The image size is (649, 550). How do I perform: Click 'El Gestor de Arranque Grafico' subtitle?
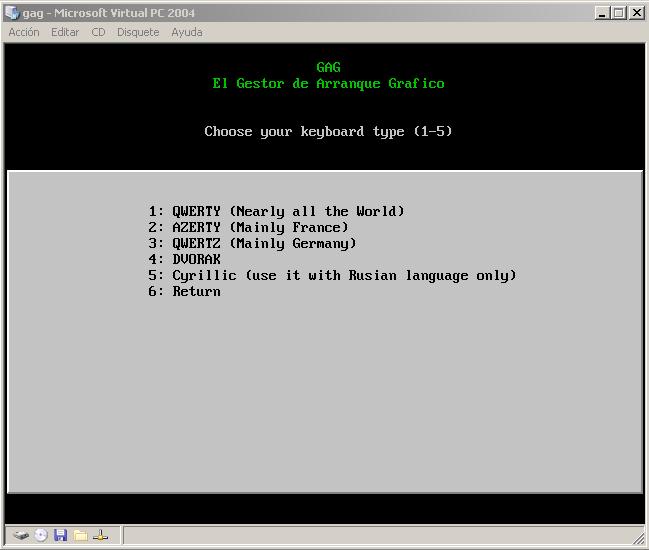pyautogui.click(x=329, y=84)
